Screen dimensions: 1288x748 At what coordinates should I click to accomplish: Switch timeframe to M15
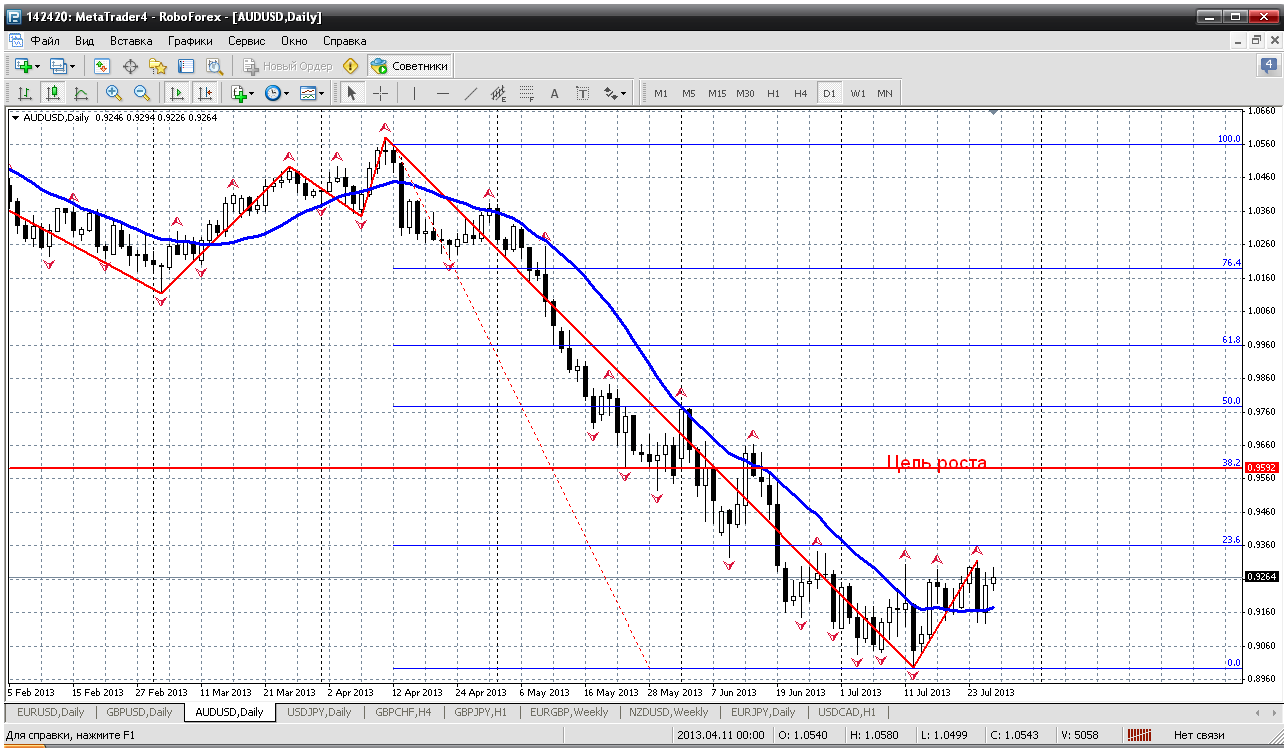717,93
